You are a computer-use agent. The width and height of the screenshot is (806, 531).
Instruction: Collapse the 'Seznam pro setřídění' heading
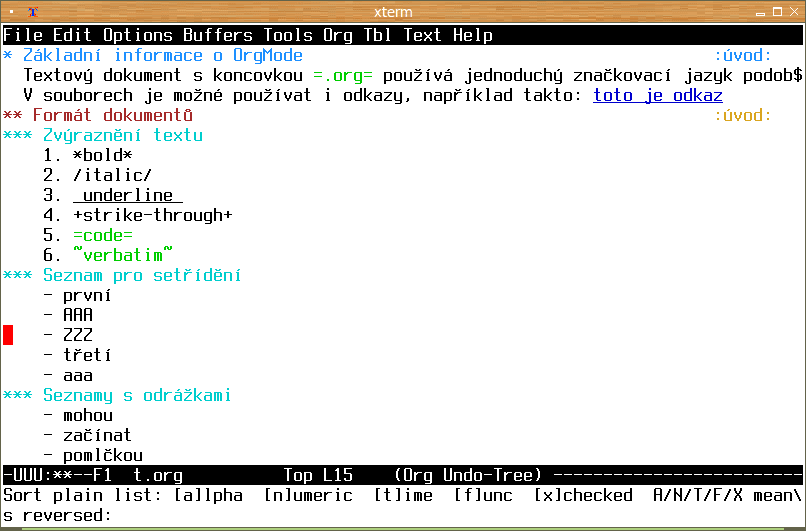tap(122, 275)
